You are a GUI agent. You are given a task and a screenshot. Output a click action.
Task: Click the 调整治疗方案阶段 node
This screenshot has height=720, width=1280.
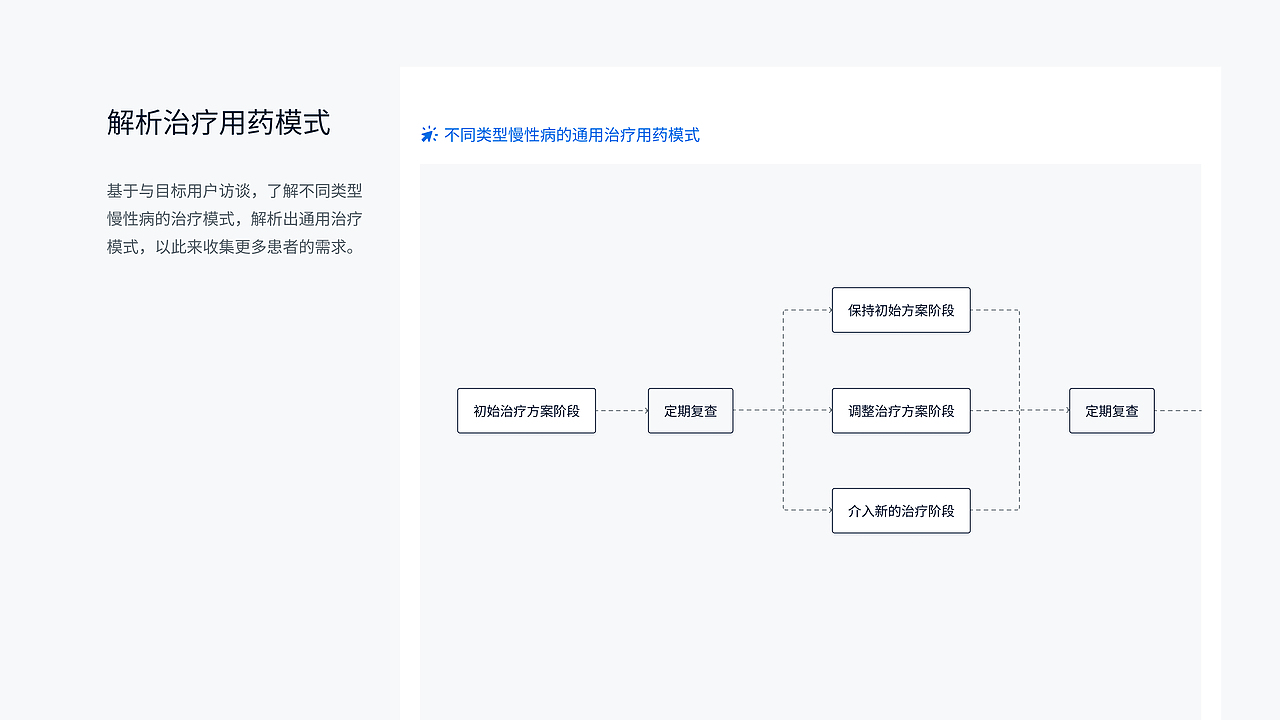(901, 411)
